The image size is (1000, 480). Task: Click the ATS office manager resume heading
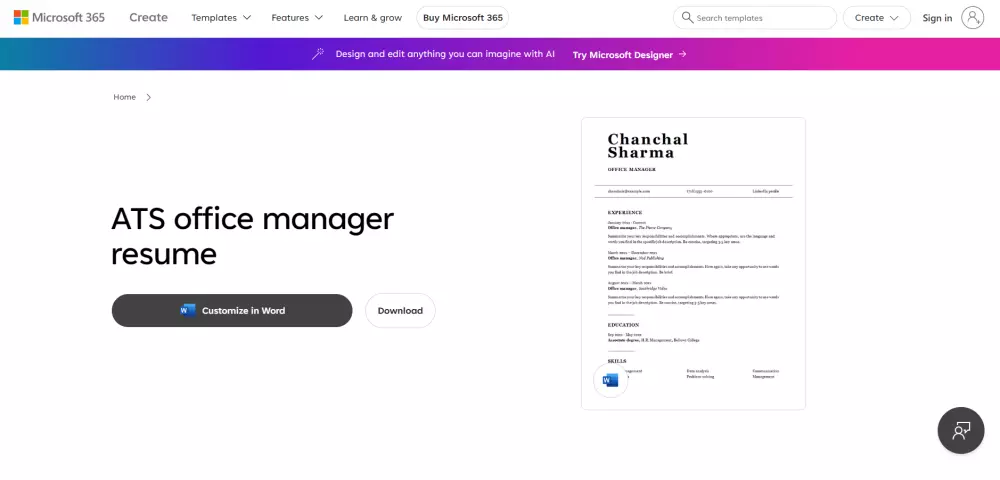(253, 236)
